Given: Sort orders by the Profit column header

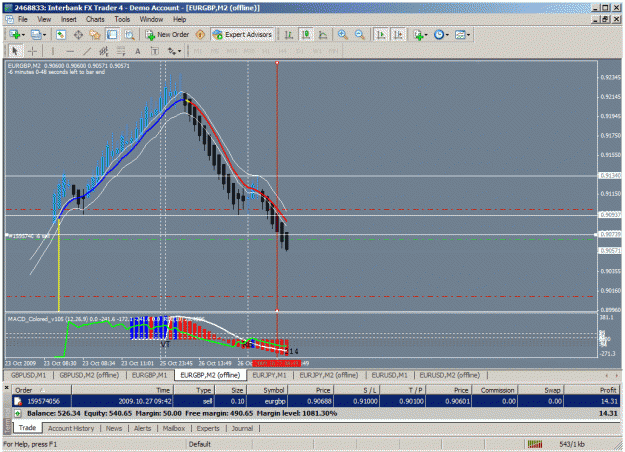Looking at the screenshot, I should click(x=593, y=390).
